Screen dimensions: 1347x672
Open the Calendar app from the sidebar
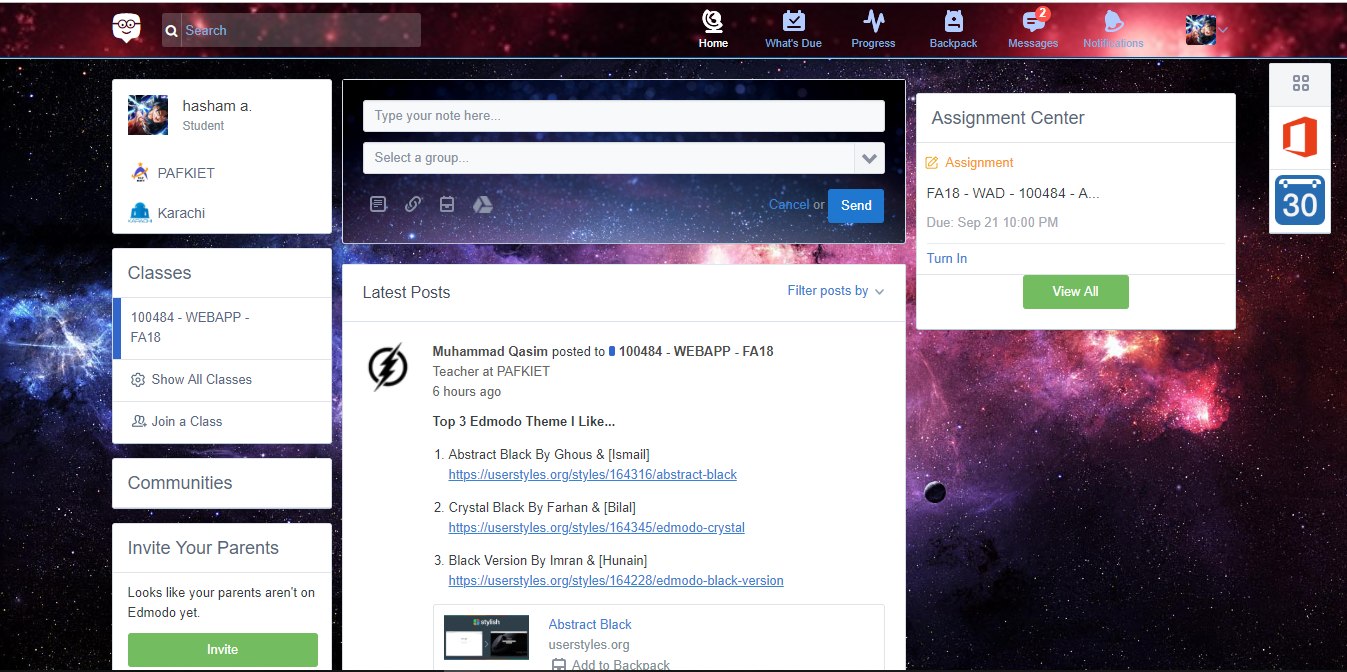coord(1299,201)
